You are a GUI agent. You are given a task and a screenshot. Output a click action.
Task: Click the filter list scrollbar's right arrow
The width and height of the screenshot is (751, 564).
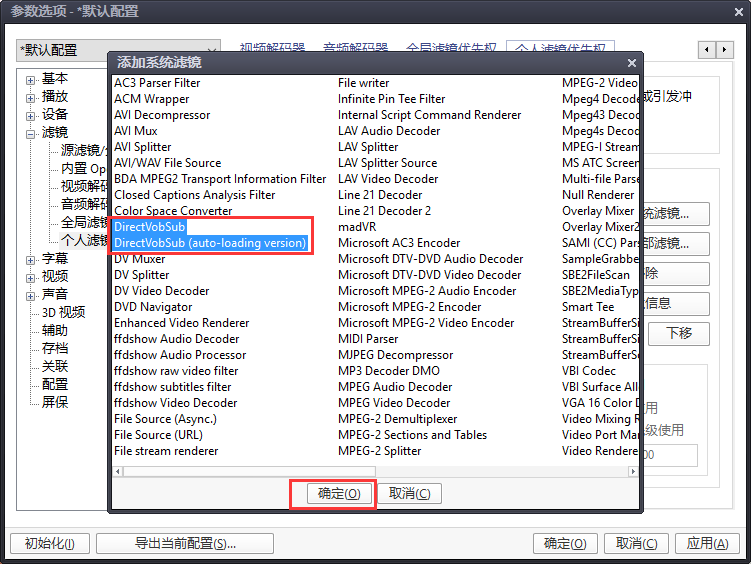click(x=632, y=471)
